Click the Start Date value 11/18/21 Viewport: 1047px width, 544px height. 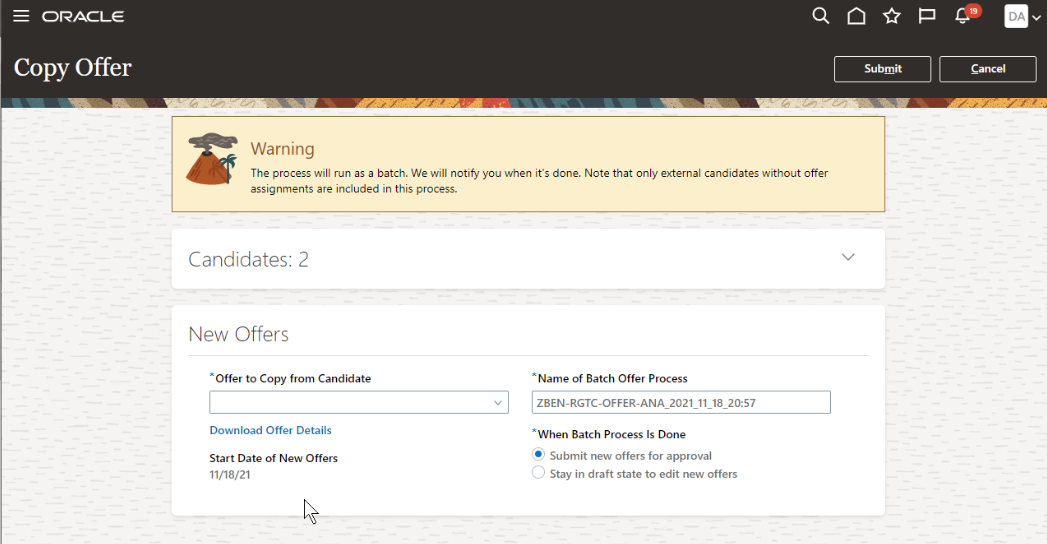230,475
